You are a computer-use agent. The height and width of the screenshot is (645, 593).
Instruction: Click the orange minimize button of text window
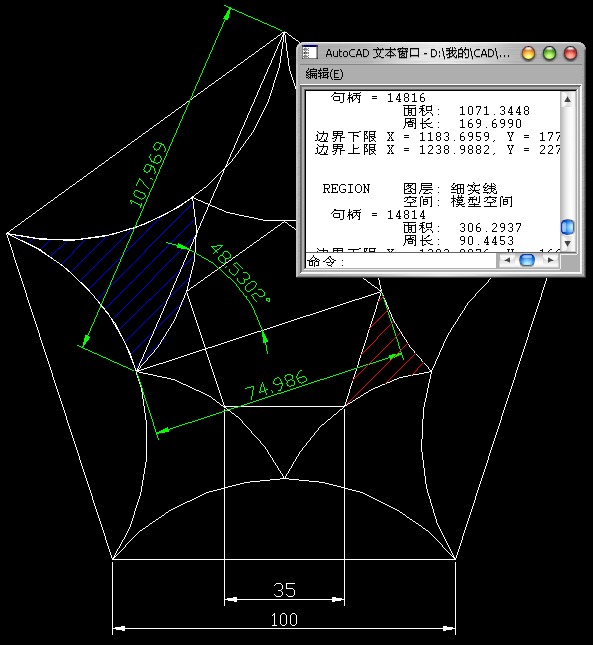pyautogui.click(x=528, y=53)
